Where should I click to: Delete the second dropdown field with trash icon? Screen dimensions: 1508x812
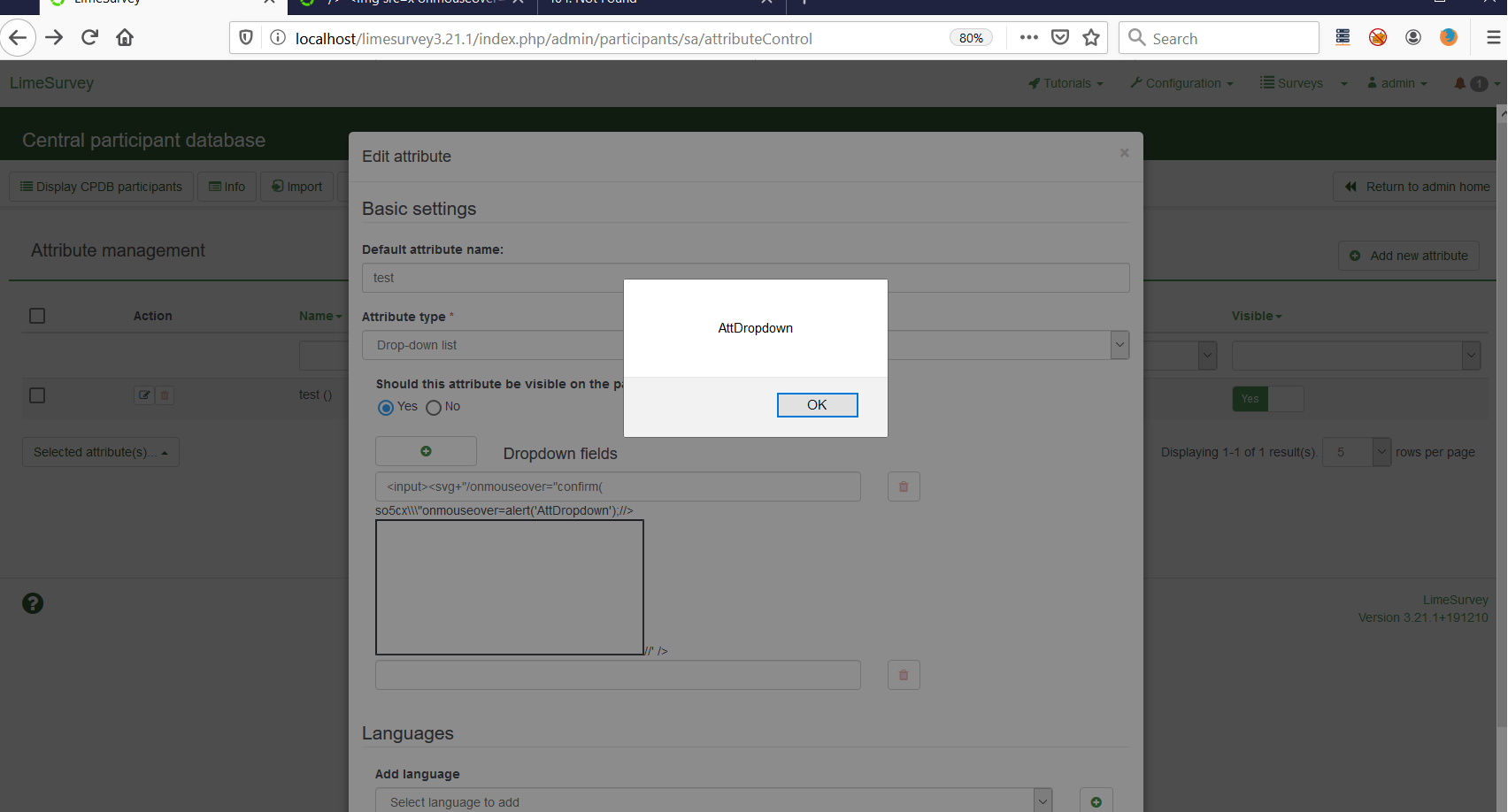[x=904, y=675]
